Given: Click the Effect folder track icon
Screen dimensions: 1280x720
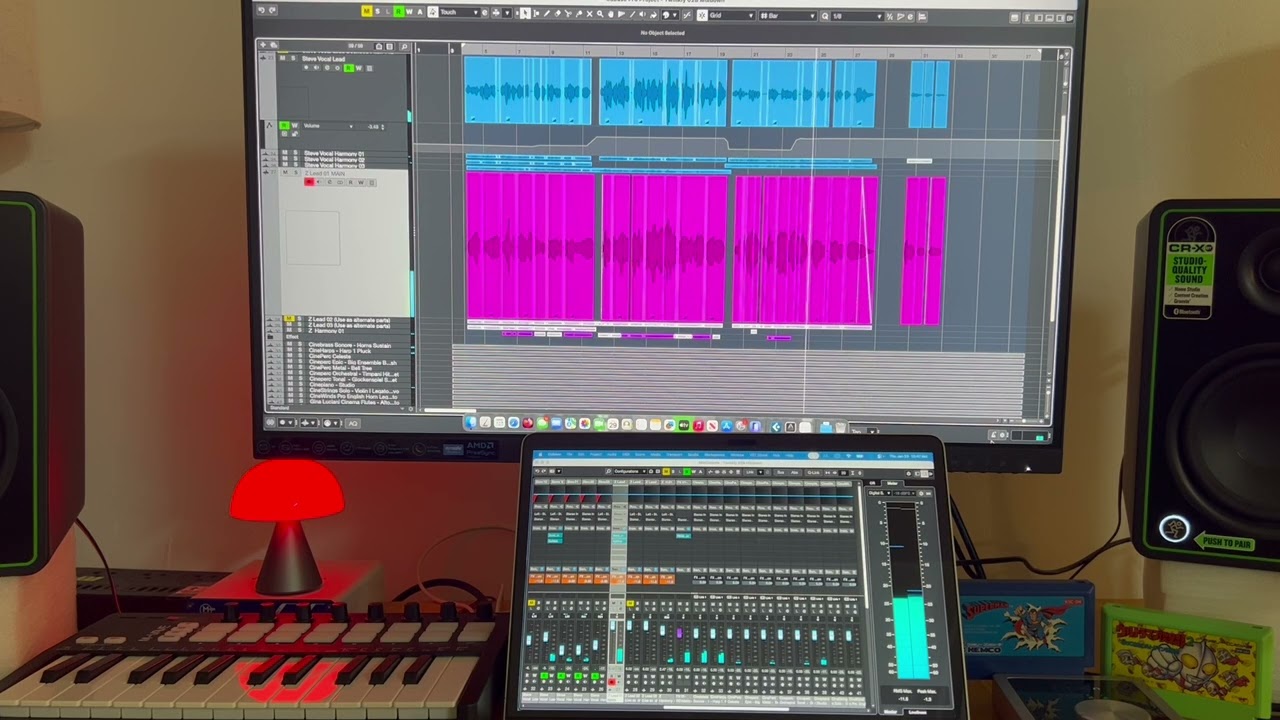Looking at the screenshot, I should 270,336.
